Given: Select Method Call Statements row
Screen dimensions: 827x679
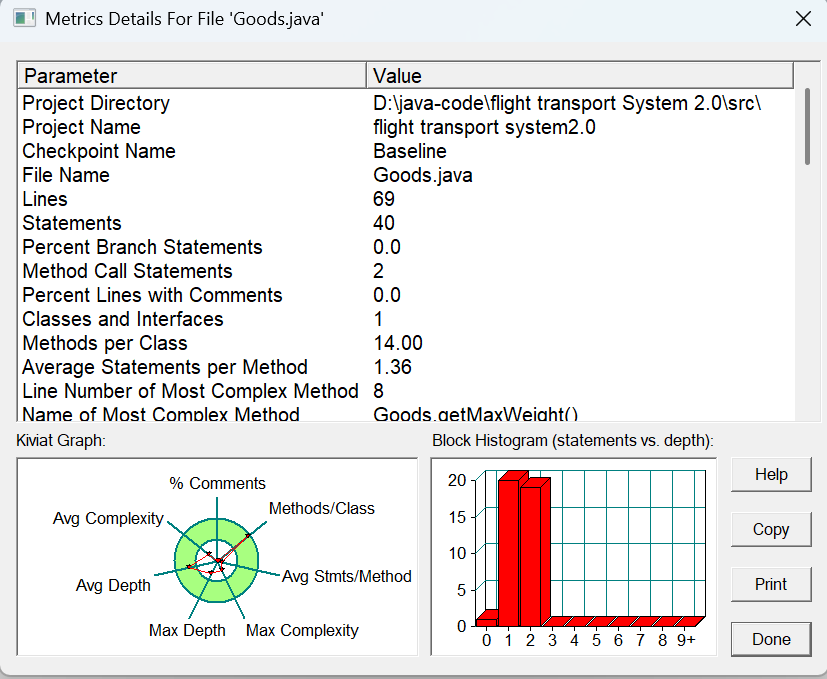Looking at the screenshot, I should 127,271.
